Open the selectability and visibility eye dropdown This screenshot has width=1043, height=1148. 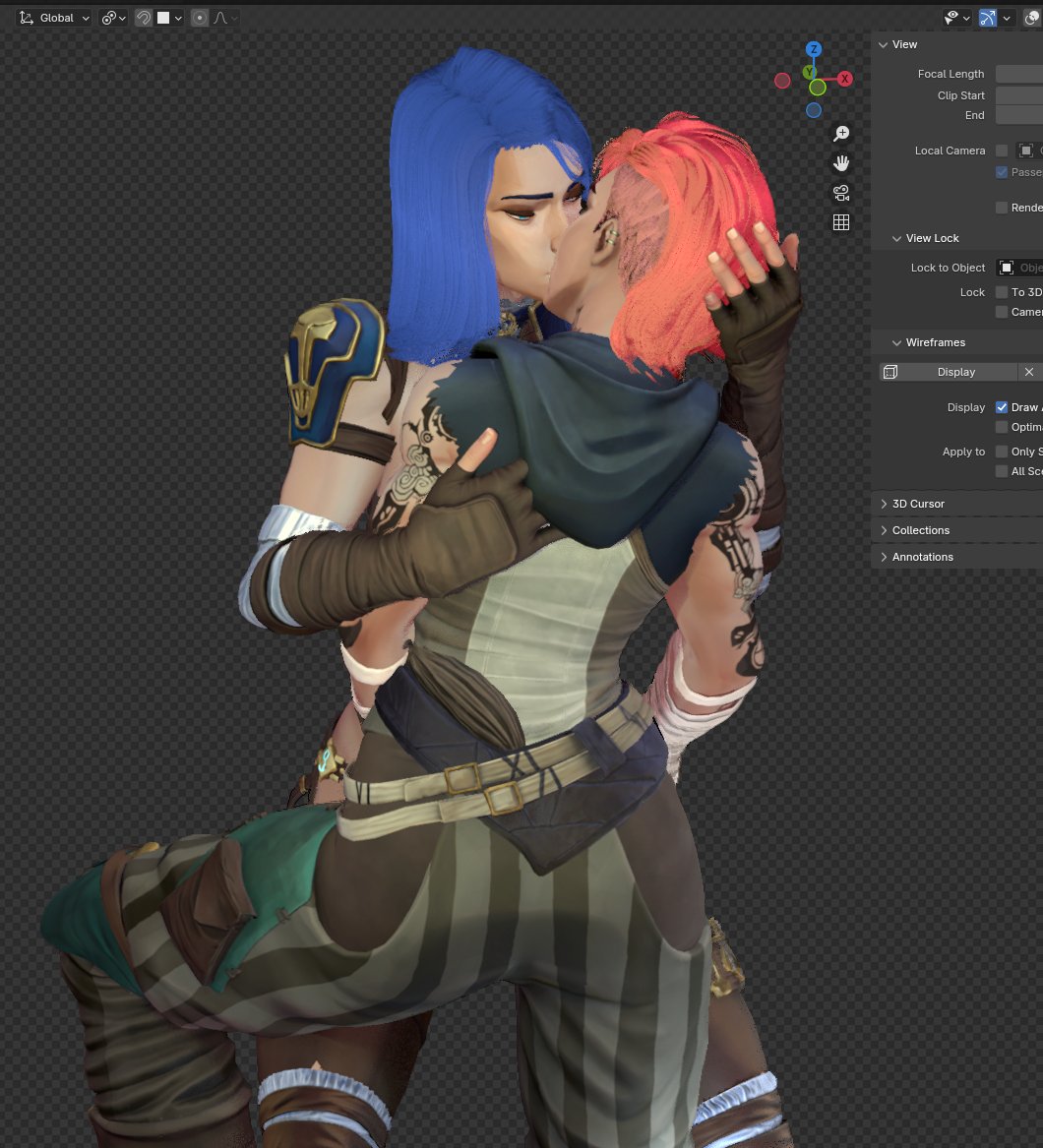tap(956, 18)
